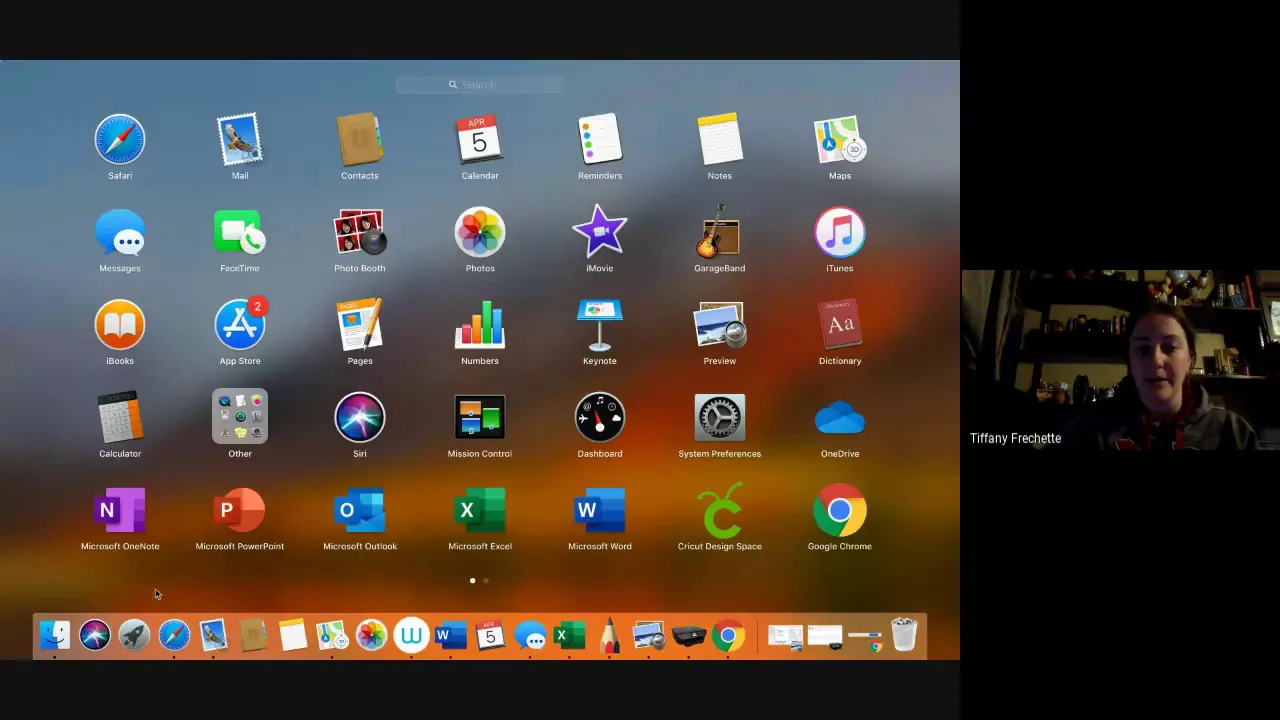Open Mission Control

click(480, 418)
